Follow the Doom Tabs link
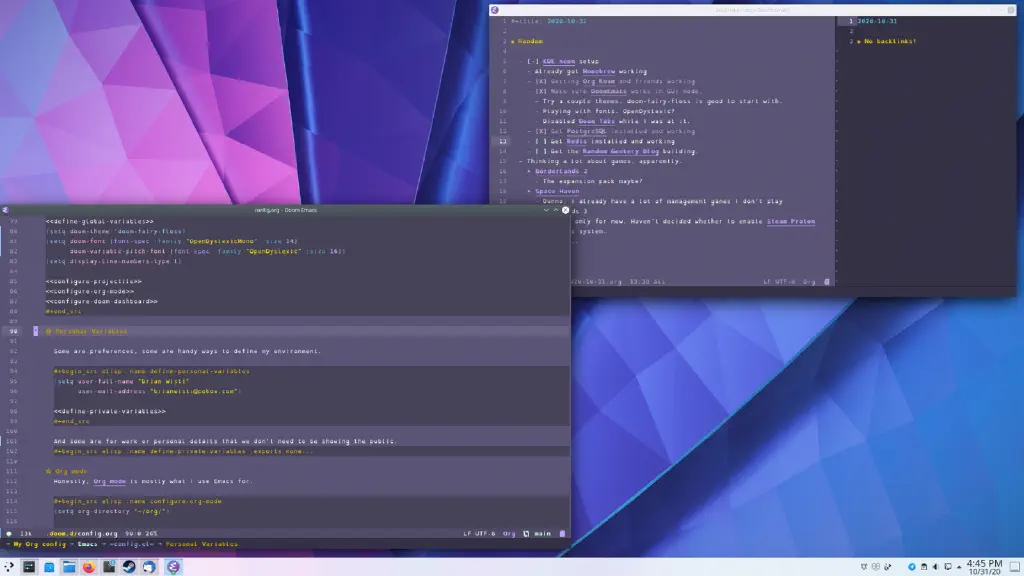Viewport: 1024px width, 576px height. coord(596,121)
